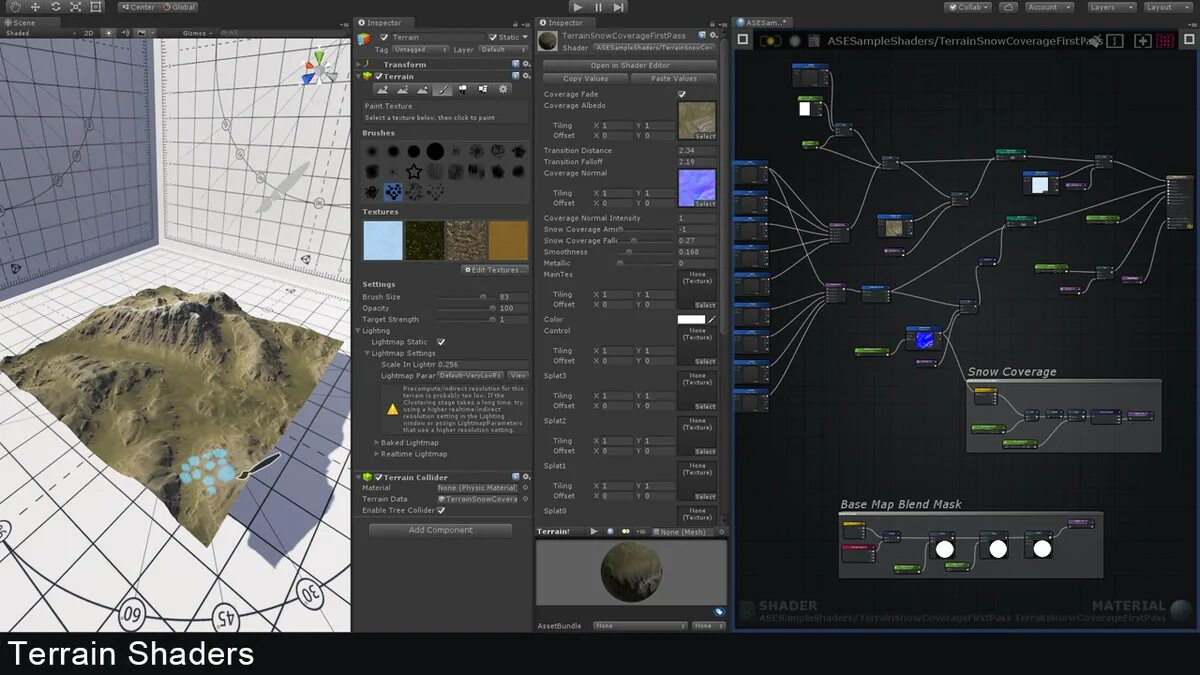Open the AssetBundle name dropdown

point(639,626)
